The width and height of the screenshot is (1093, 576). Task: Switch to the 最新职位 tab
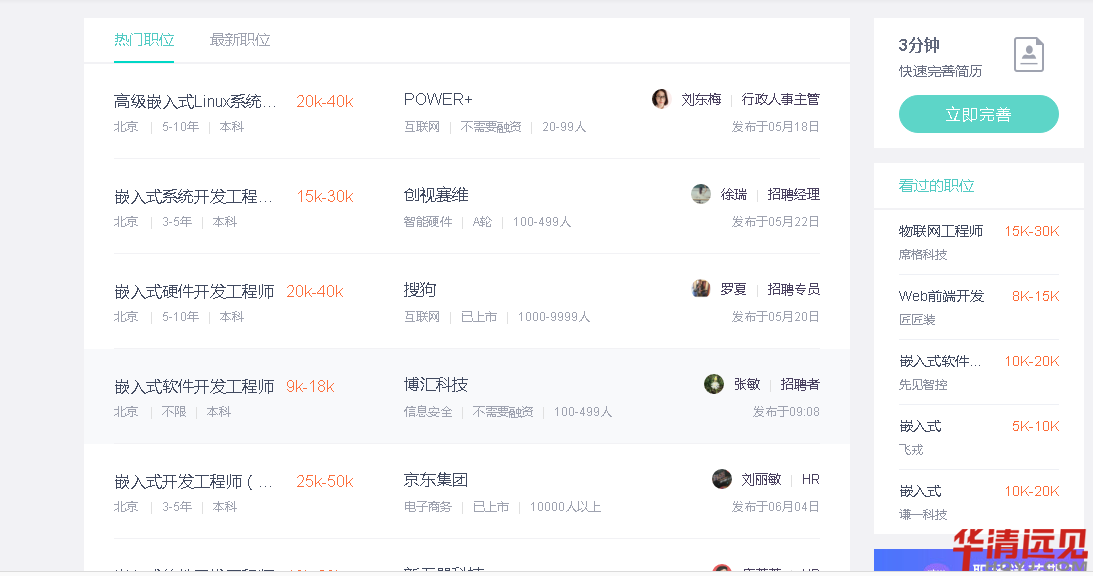tap(240, 40)
